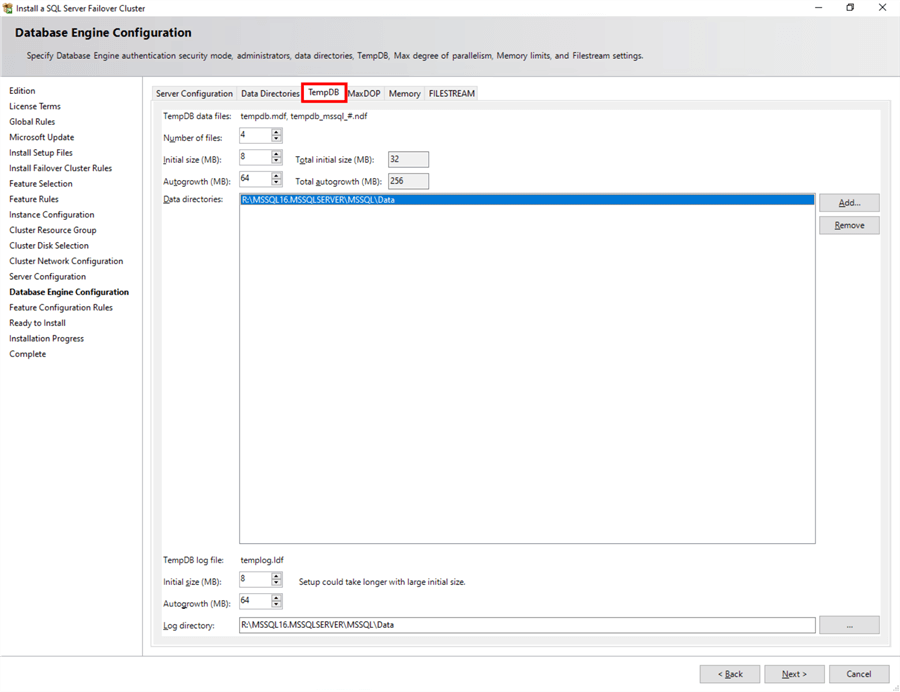900x692 pixels.
Task: Open the MaxDOP tab
Action: point(364,94)
